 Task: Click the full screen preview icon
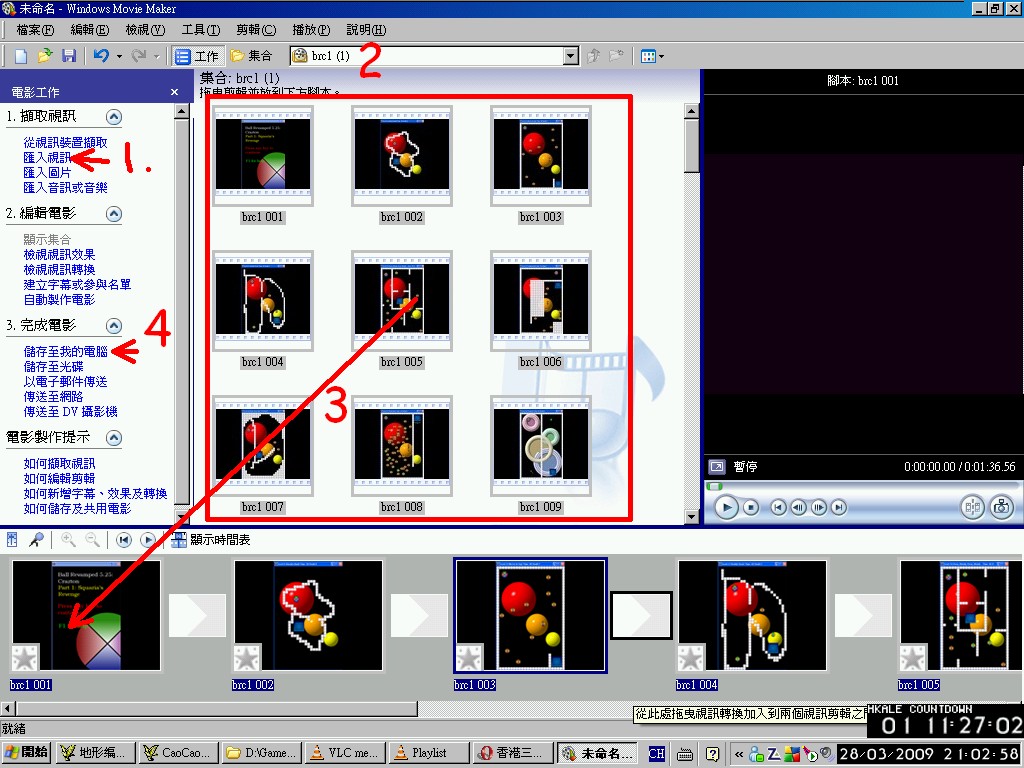(x=717, y=467)
